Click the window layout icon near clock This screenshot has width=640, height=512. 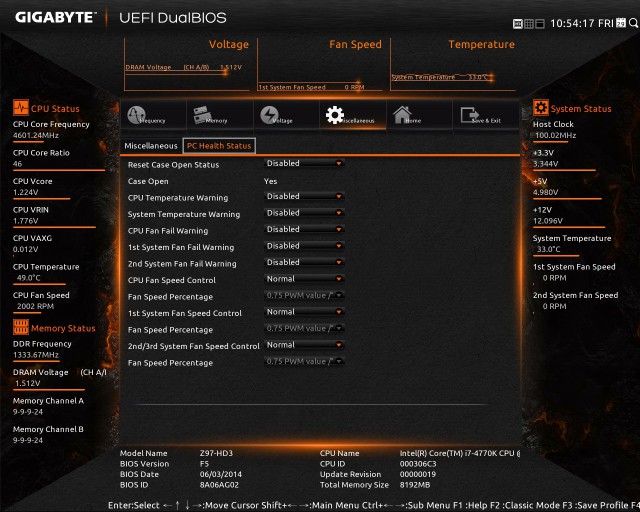[x=540, y=24]
